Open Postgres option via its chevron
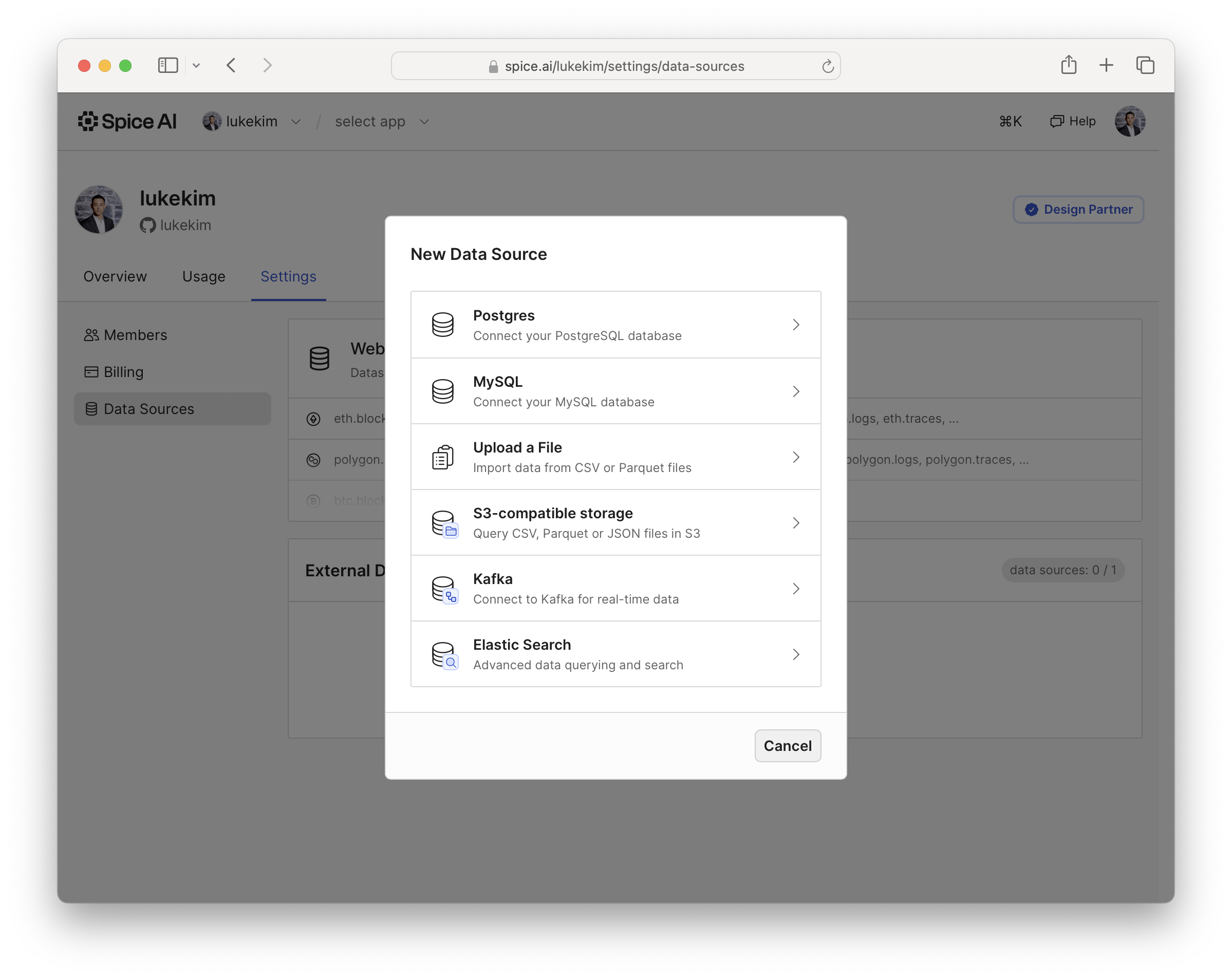Screen dimensions: 1232x979 pos(795,325)
